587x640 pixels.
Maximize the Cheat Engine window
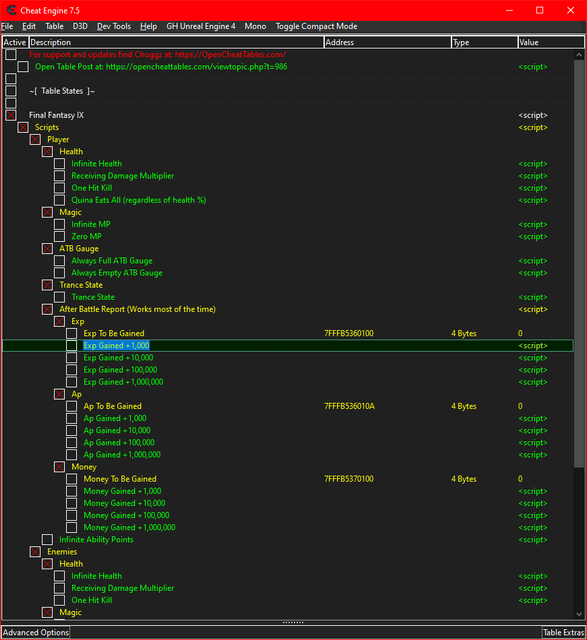click(x=540, y=10)
